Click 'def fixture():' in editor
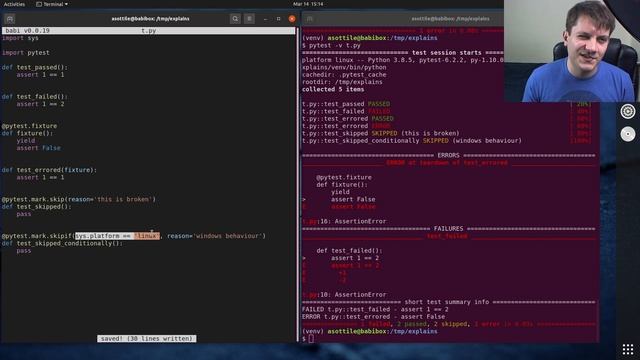640x360 pixels. (27, 133)
